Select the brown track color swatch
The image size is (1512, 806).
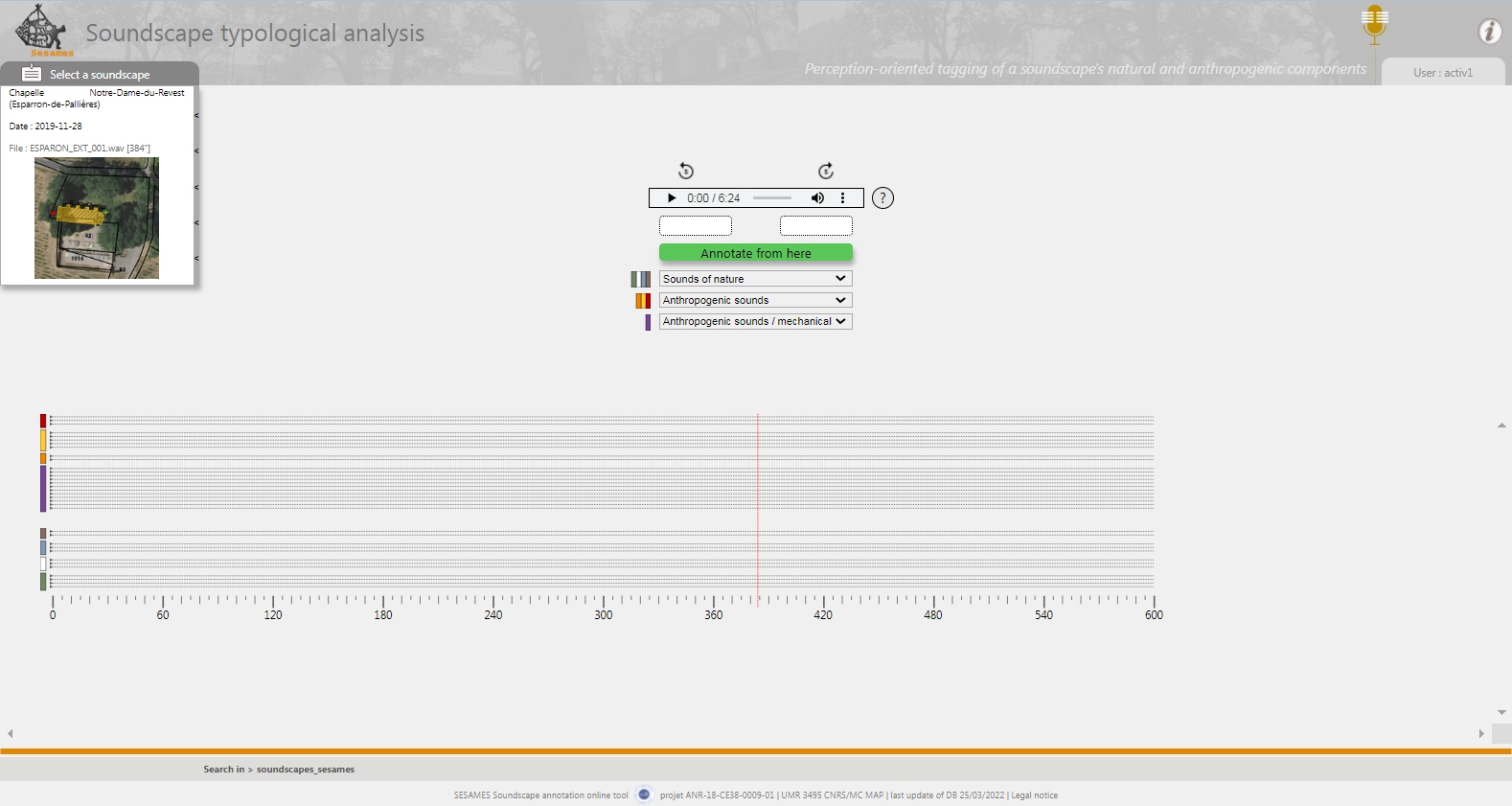point(43,534)
